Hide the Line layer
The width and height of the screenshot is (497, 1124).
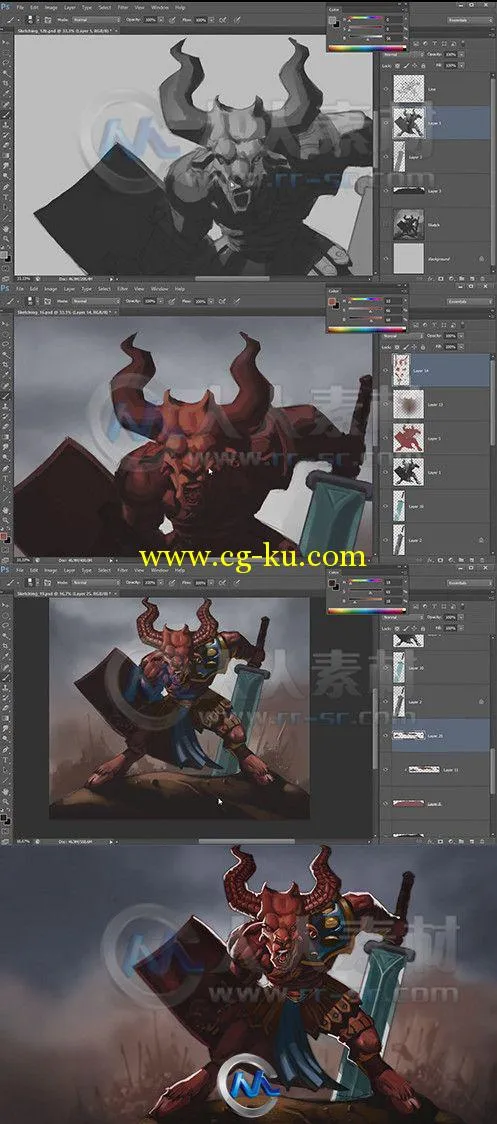[386, 88]
